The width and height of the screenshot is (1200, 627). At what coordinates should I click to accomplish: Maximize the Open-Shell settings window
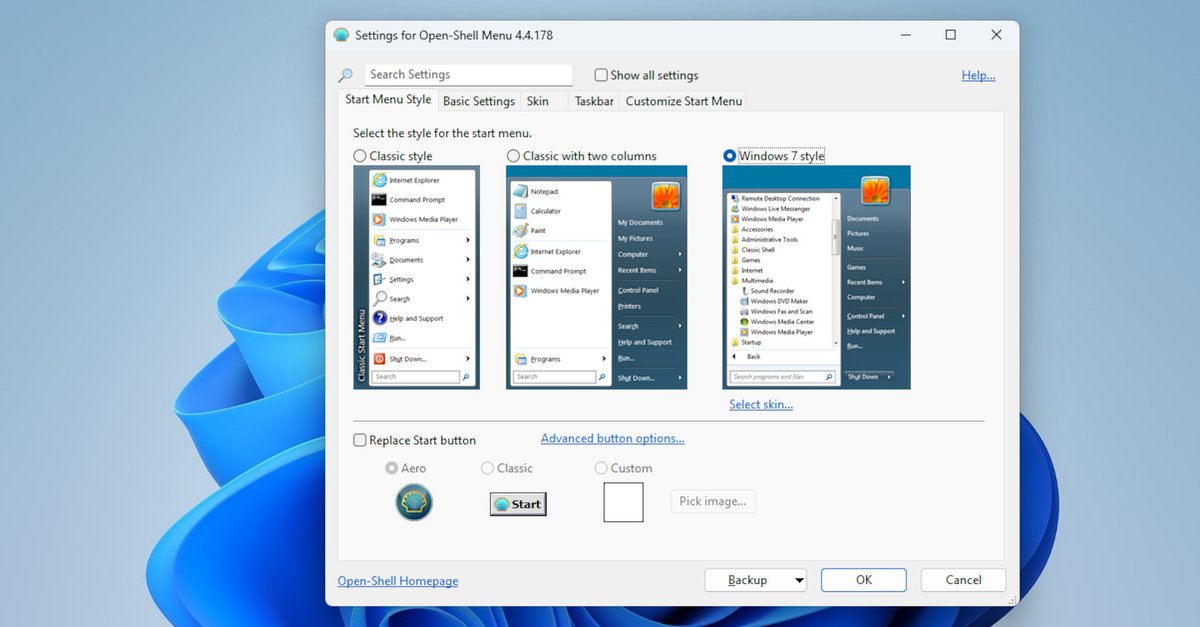point(951,35)
